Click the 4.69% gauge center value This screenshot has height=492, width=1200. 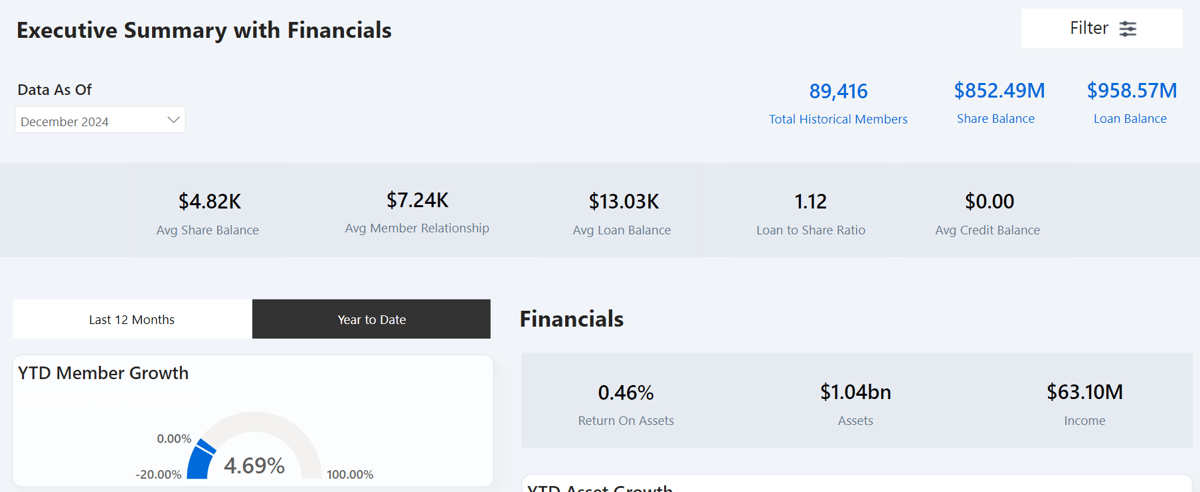254,466
